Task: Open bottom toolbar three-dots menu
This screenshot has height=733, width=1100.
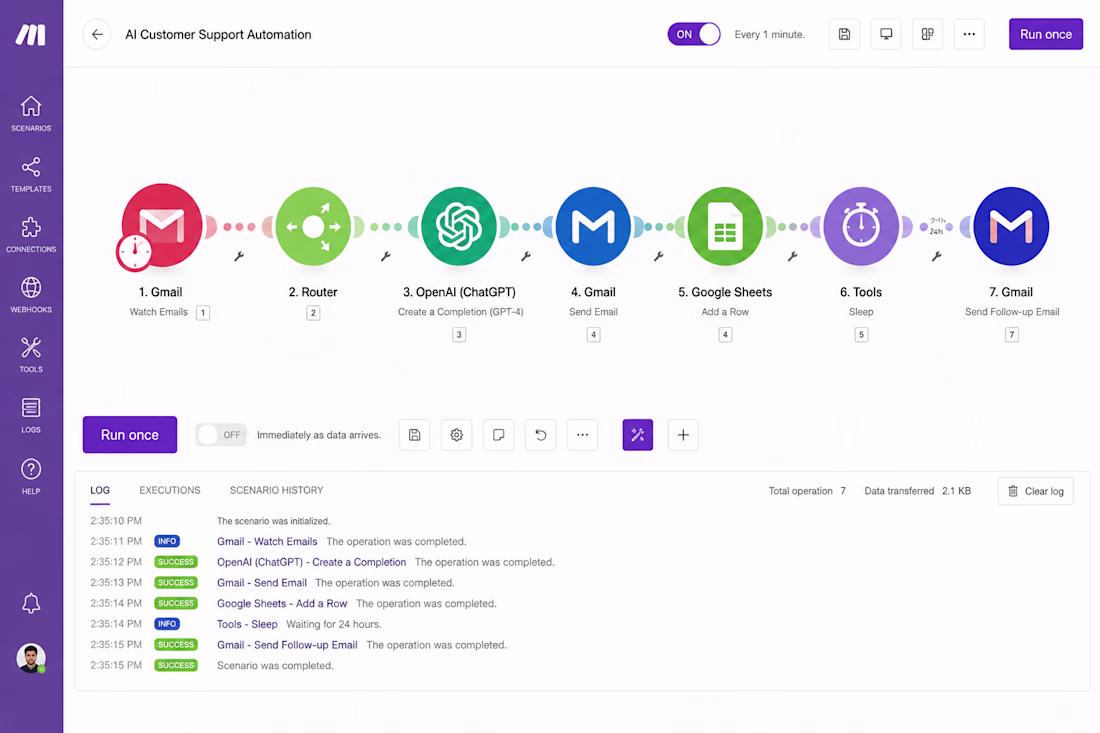Action: coord(582,435)
